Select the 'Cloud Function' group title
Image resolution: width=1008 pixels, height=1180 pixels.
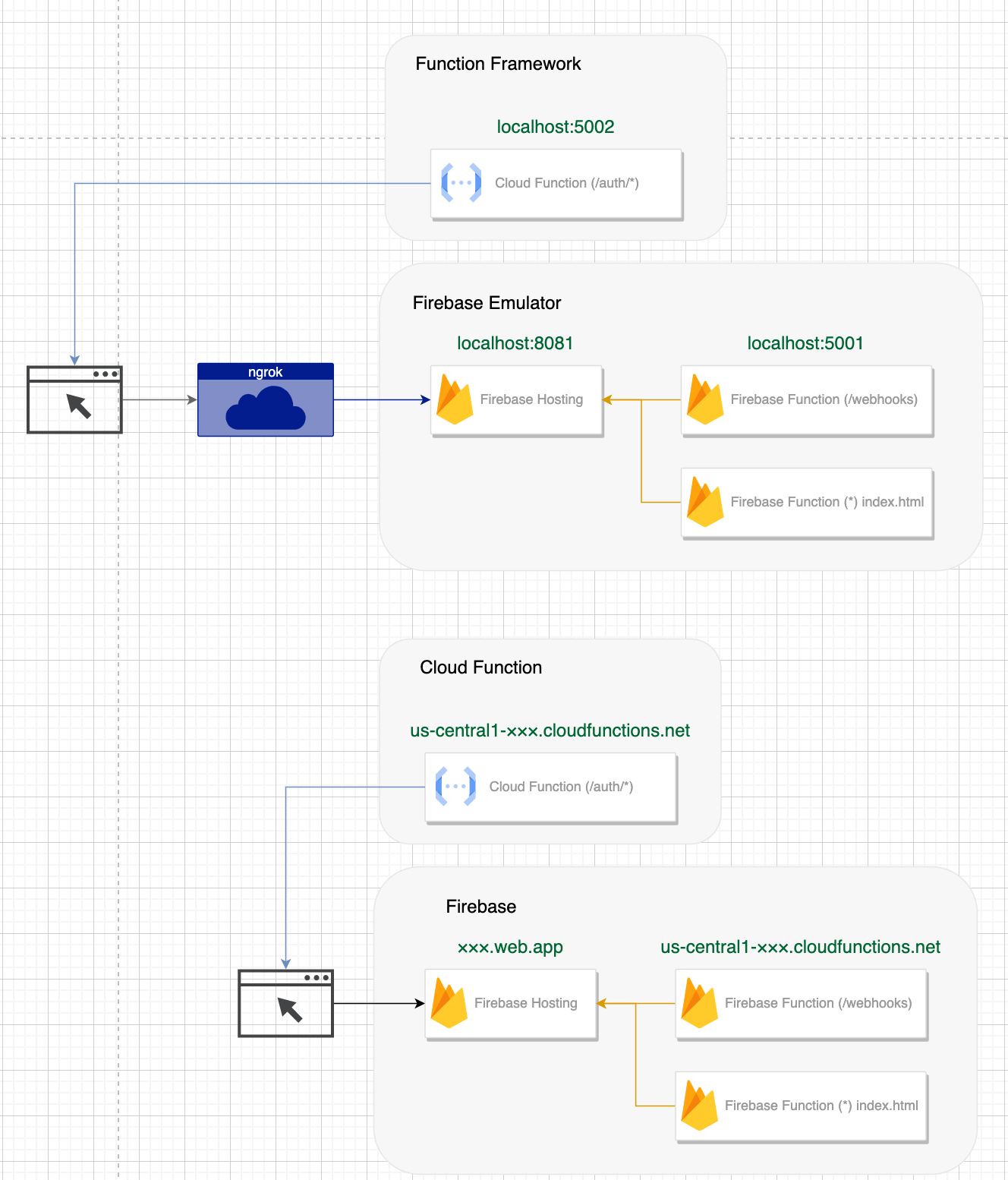tap(481, 667)
